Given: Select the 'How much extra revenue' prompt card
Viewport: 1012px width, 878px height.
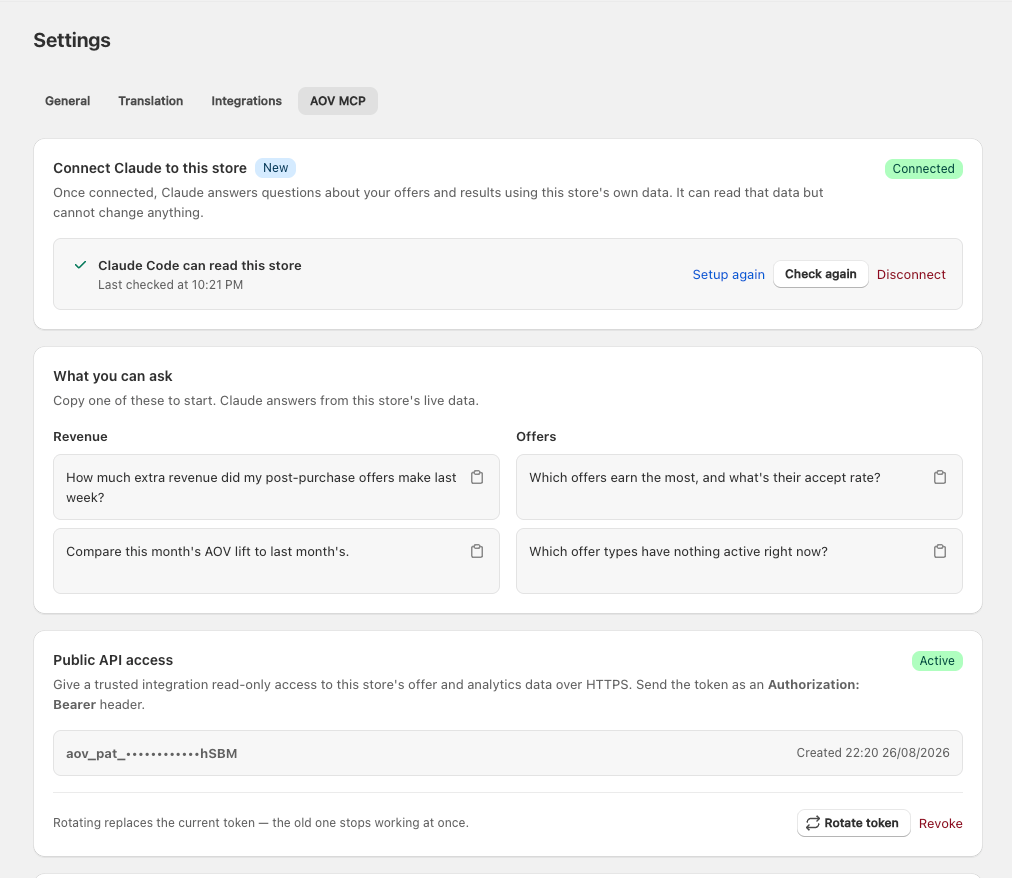Looking at the screenshot, I should (x=276, y=487).
